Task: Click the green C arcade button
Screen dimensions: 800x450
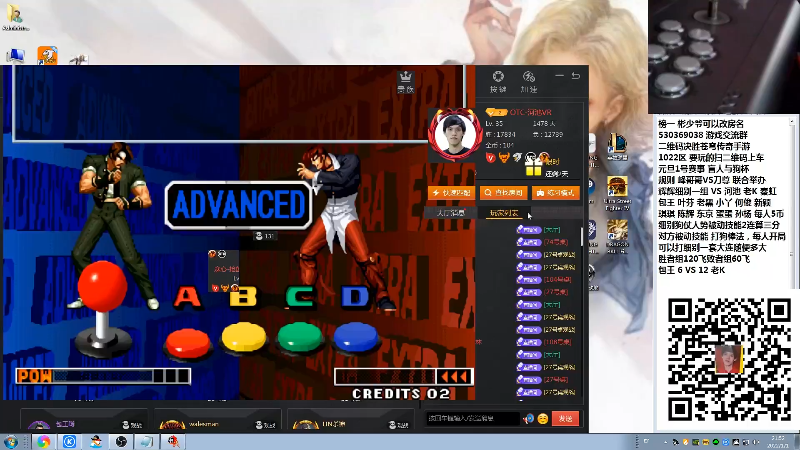Action: point(300,338)
